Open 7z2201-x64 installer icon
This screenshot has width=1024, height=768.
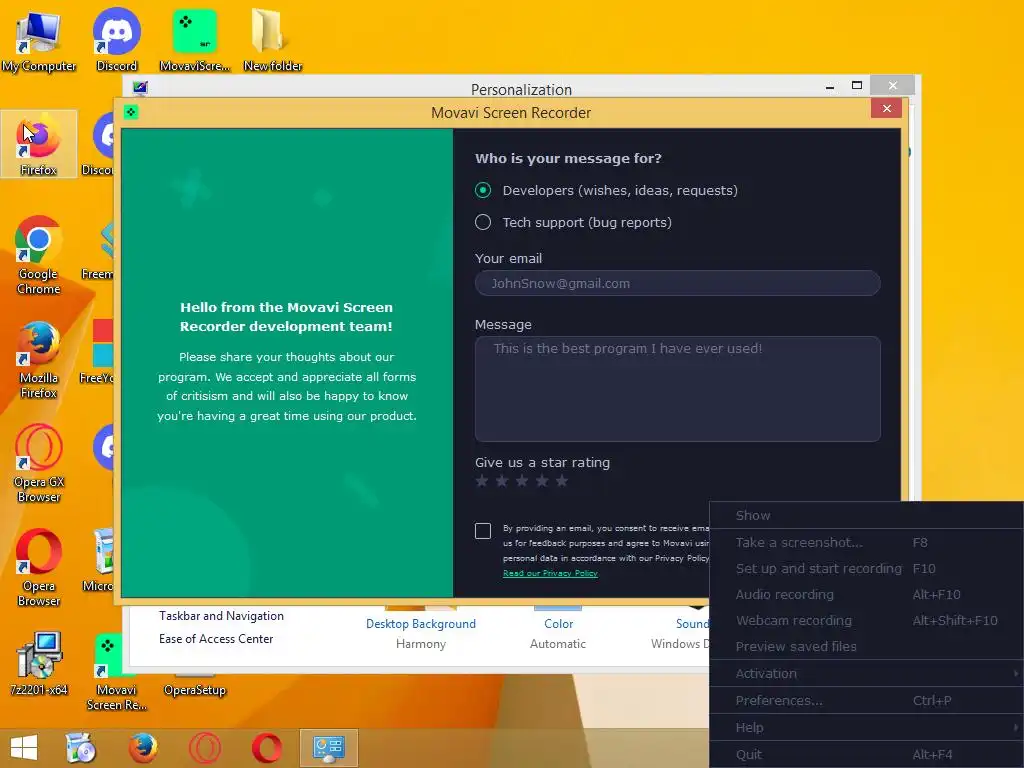point(39,664)
